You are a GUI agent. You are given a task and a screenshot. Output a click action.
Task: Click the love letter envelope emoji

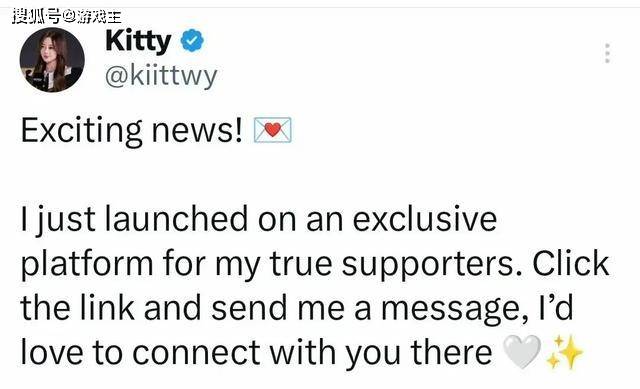[x=273, y=130]
